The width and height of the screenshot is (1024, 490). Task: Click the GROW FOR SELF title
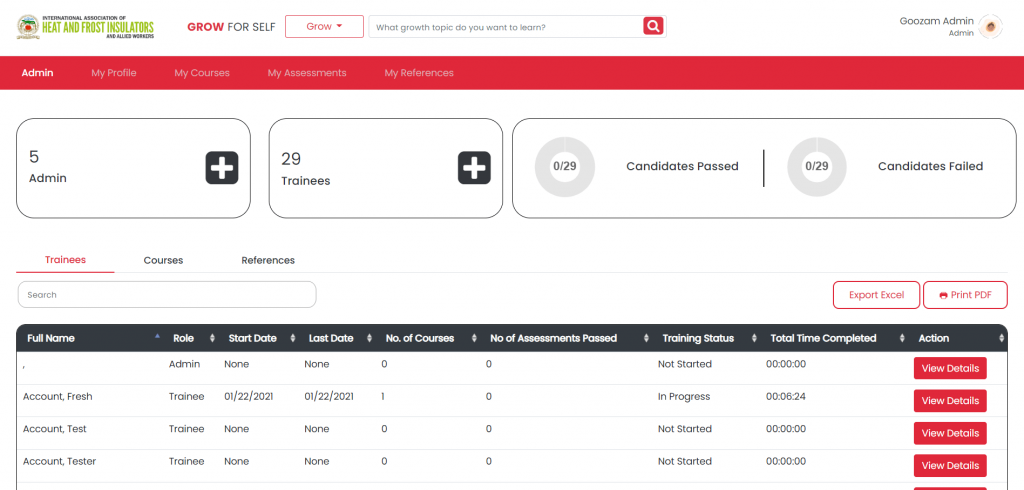click(231, 27)
